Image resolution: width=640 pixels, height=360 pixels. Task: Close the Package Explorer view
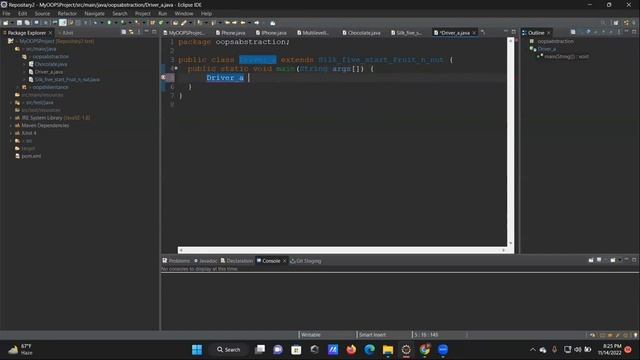(x=51, y=33)
